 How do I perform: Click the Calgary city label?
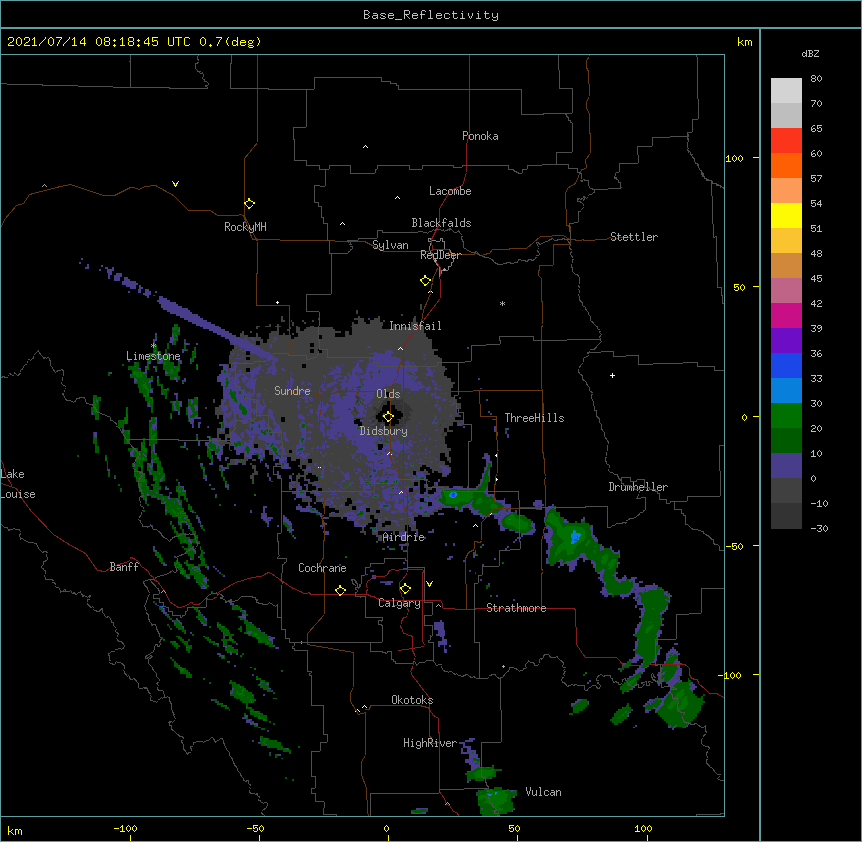click(x=399, y=603)
